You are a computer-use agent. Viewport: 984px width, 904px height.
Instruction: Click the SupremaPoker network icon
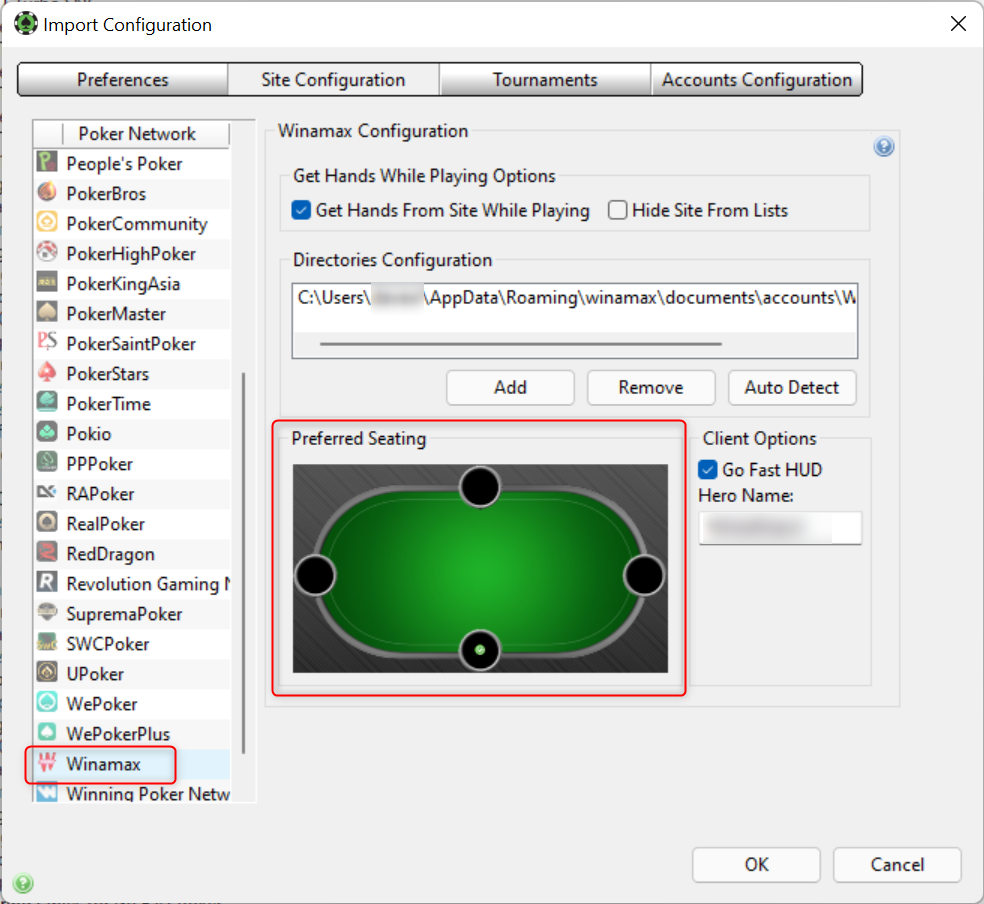[x=47, y=612]
